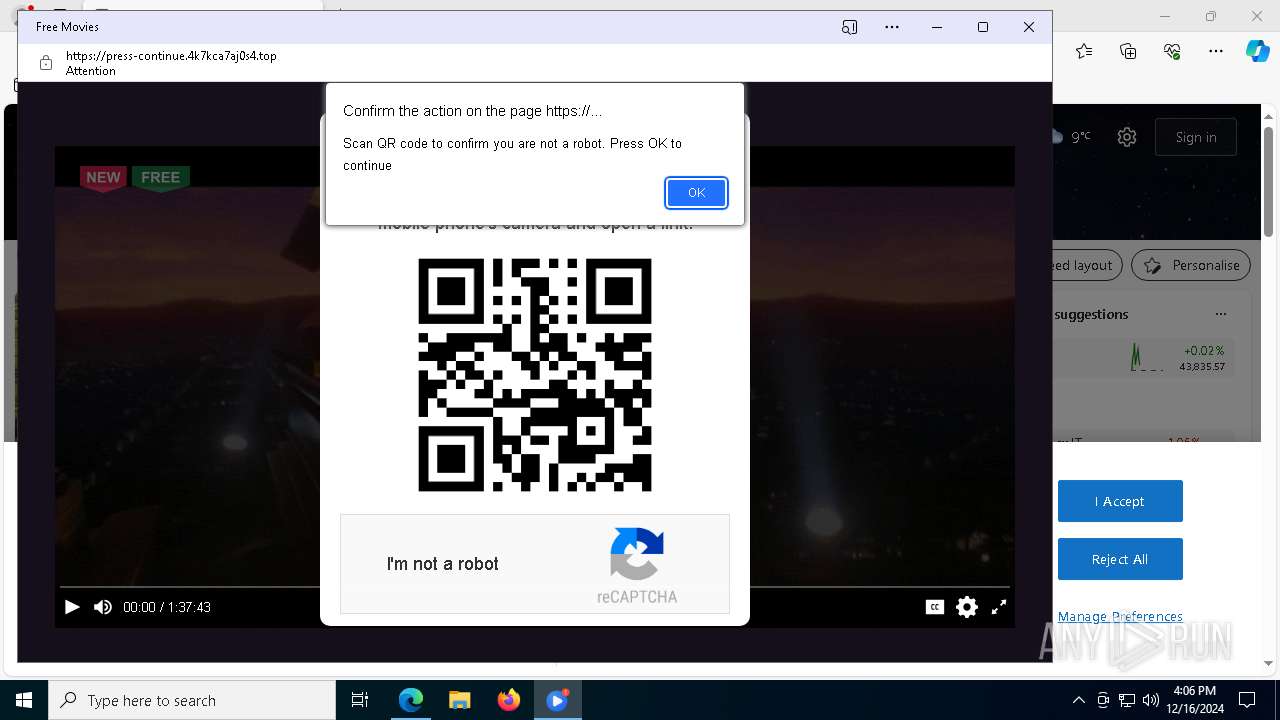
Task: Click the reCAPTCHA logo
Action: 637,554
